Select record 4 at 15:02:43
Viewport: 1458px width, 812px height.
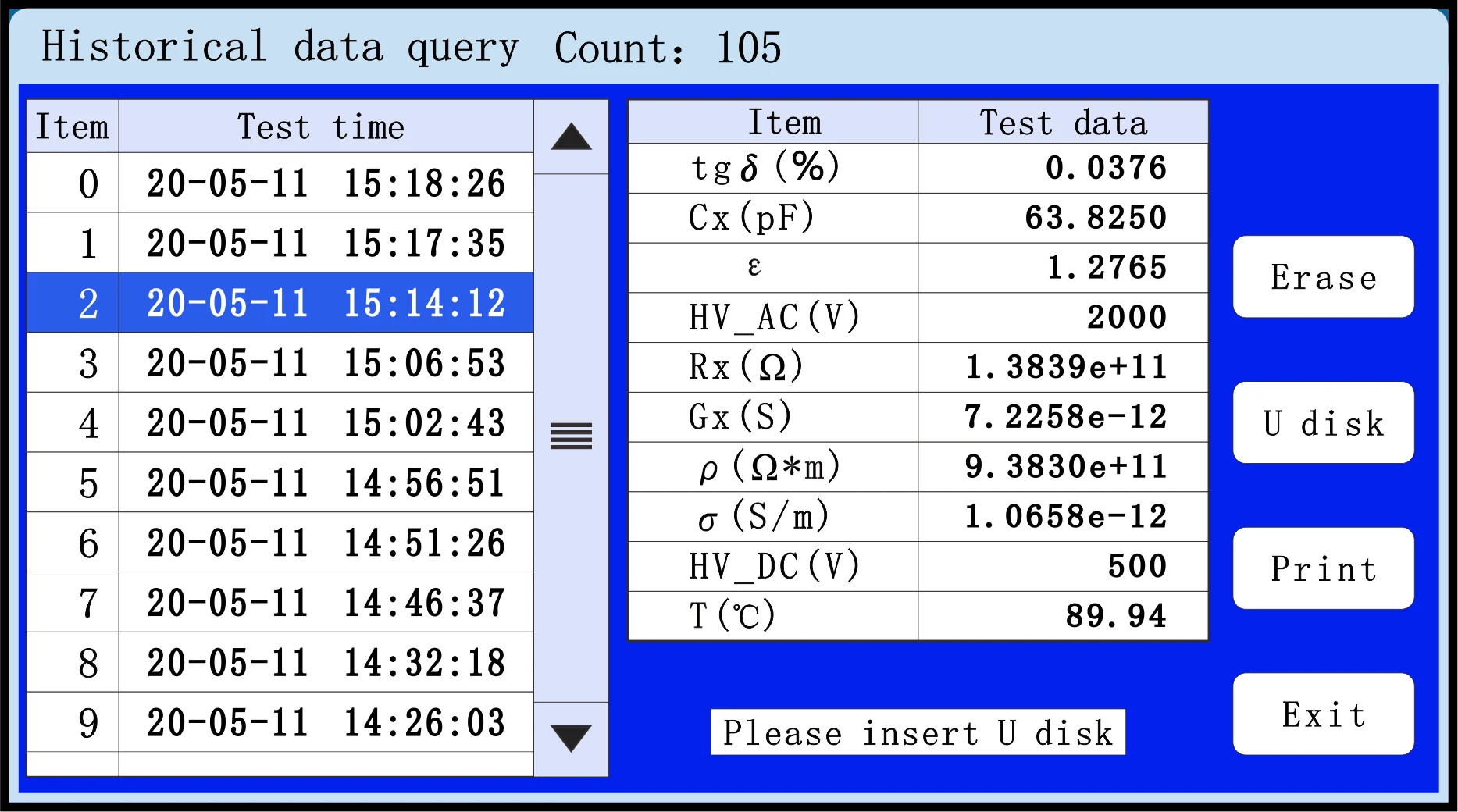[x=280, y=422]
